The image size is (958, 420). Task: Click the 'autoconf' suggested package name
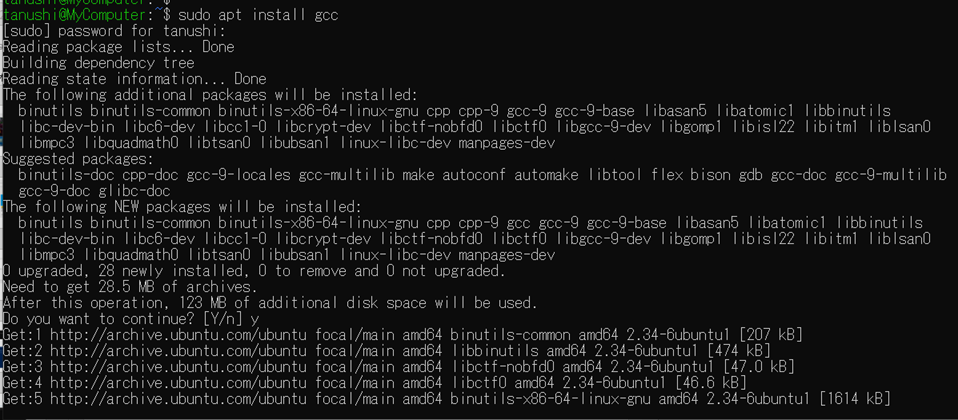coord(474,175)
